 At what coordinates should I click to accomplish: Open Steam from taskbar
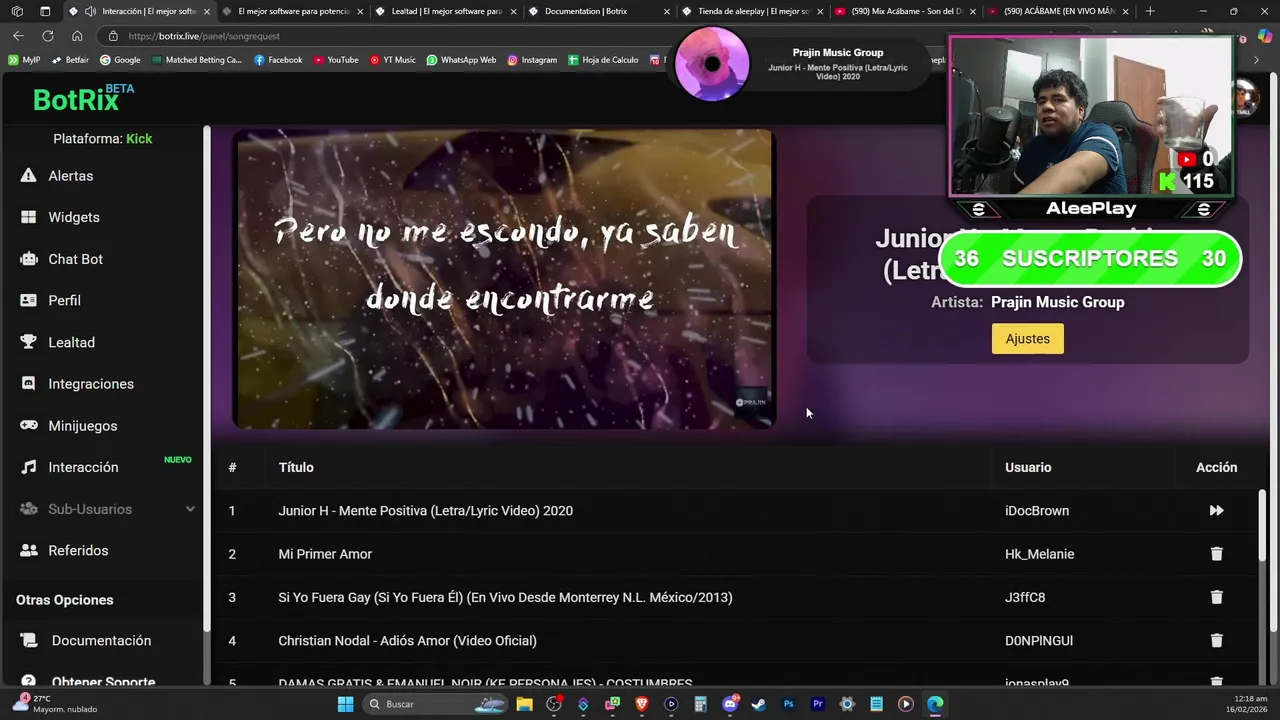[759, 704]
